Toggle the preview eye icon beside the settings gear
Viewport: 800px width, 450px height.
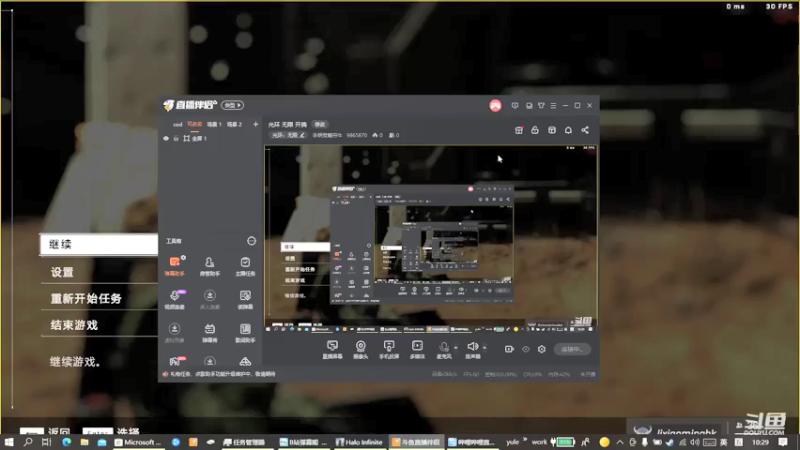click(526, 349)
